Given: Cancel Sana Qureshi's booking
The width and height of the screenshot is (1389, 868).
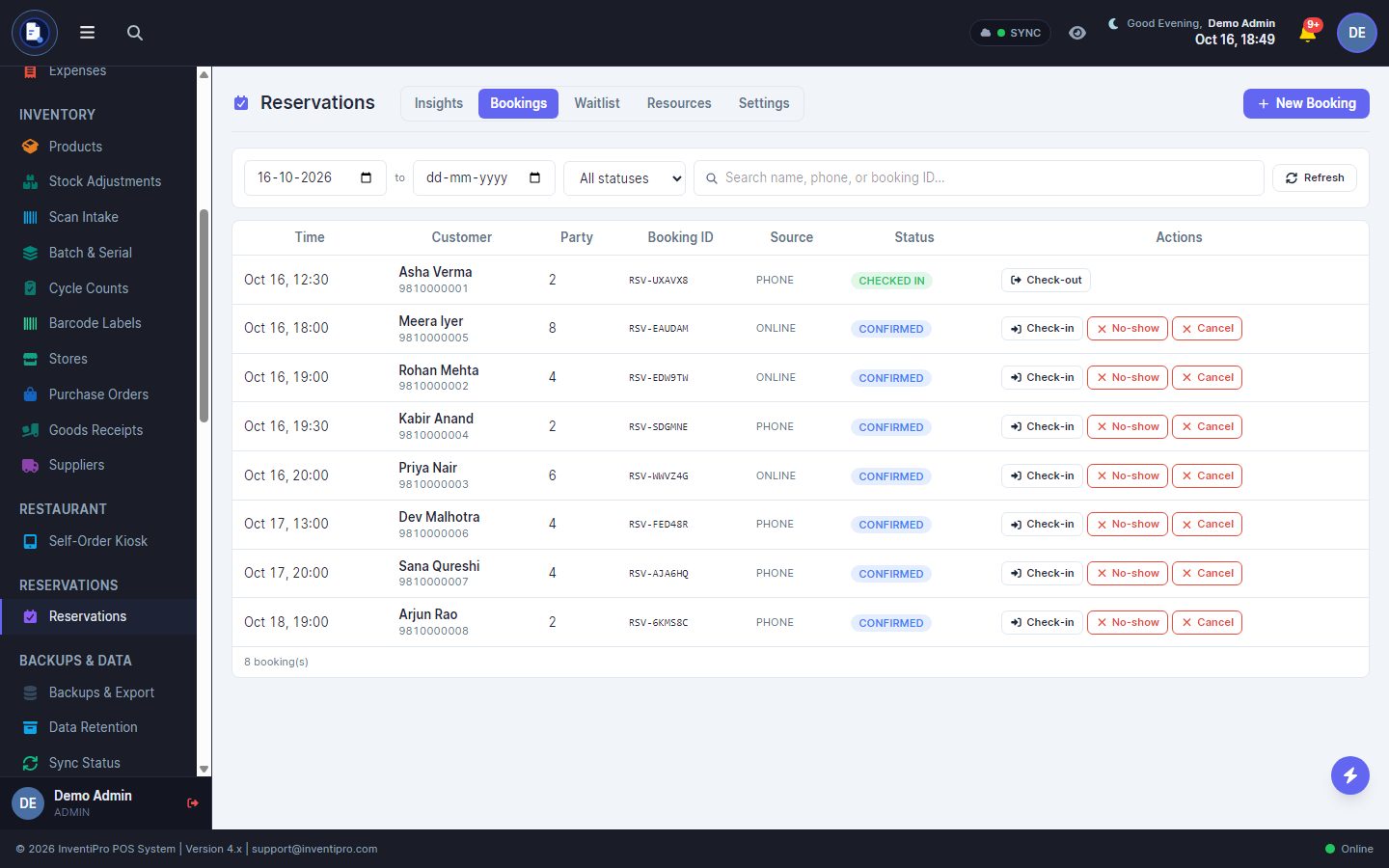Looking at the screenshot, I should pyautogui.click(x=1207, y=574).
